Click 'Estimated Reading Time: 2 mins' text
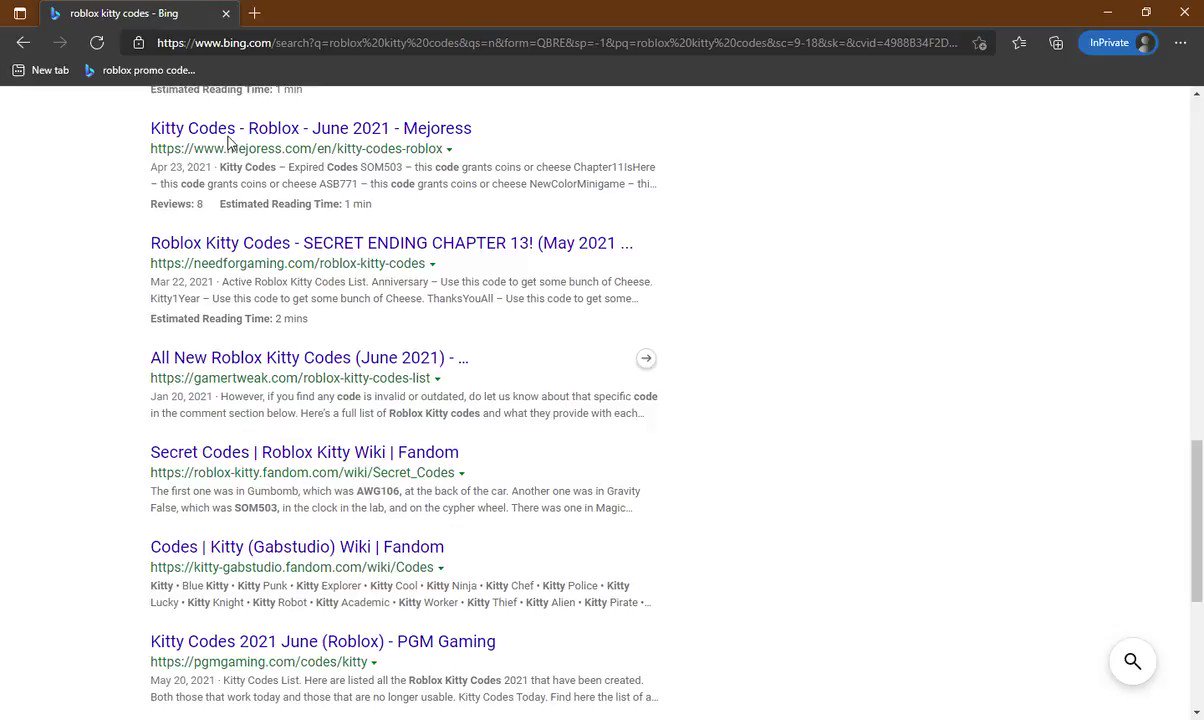 coord(229,319)
